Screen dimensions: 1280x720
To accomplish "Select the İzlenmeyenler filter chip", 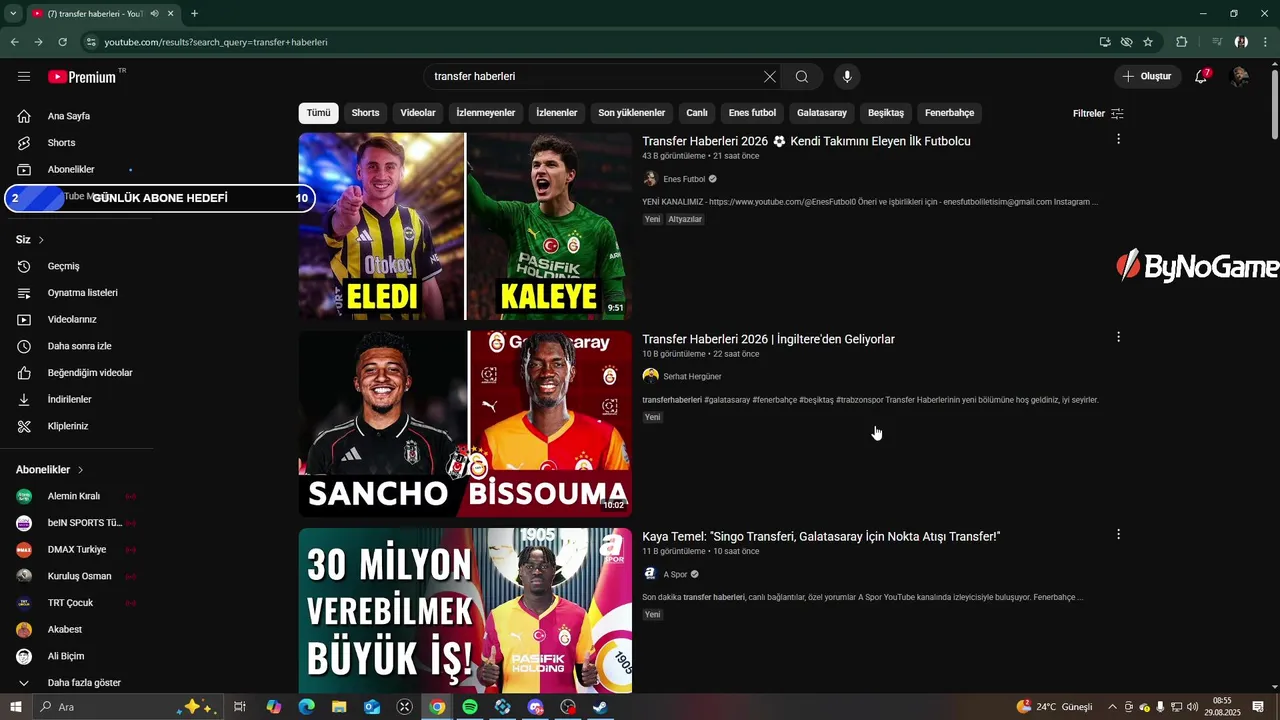I will point(486,113).
